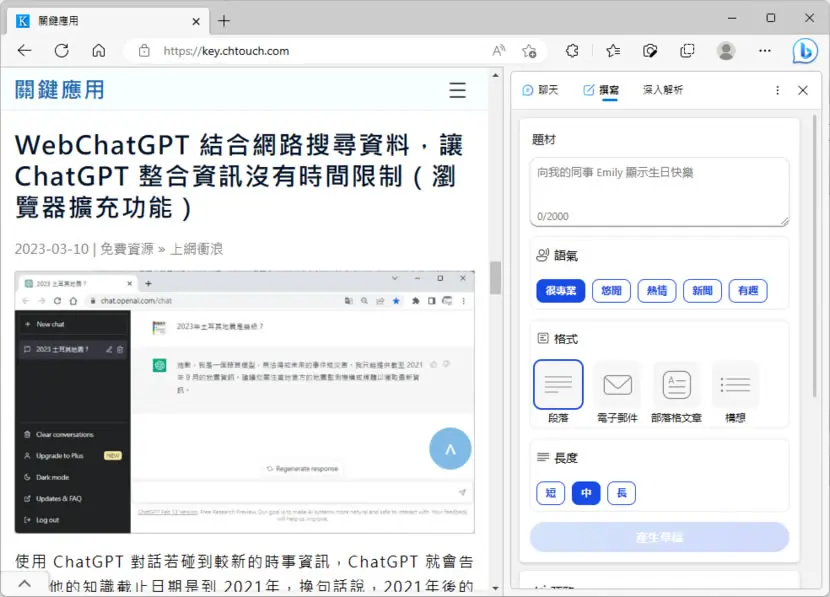Viewport: 830px width, 597px height.
Task: Open the 上網衝浪 category link
Action: coord(196,249)
